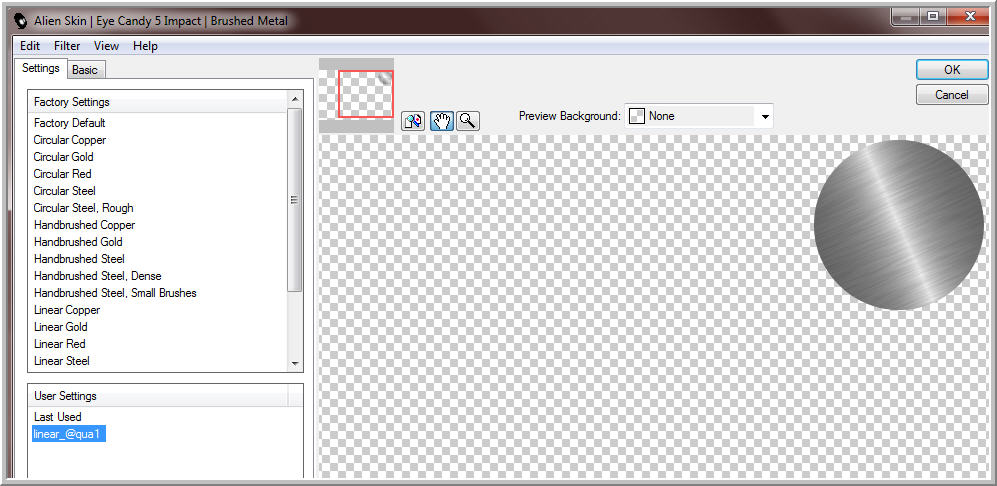997x486 pixels.
Task: Open the Edit menu
Action: click(x=30, y=46)
